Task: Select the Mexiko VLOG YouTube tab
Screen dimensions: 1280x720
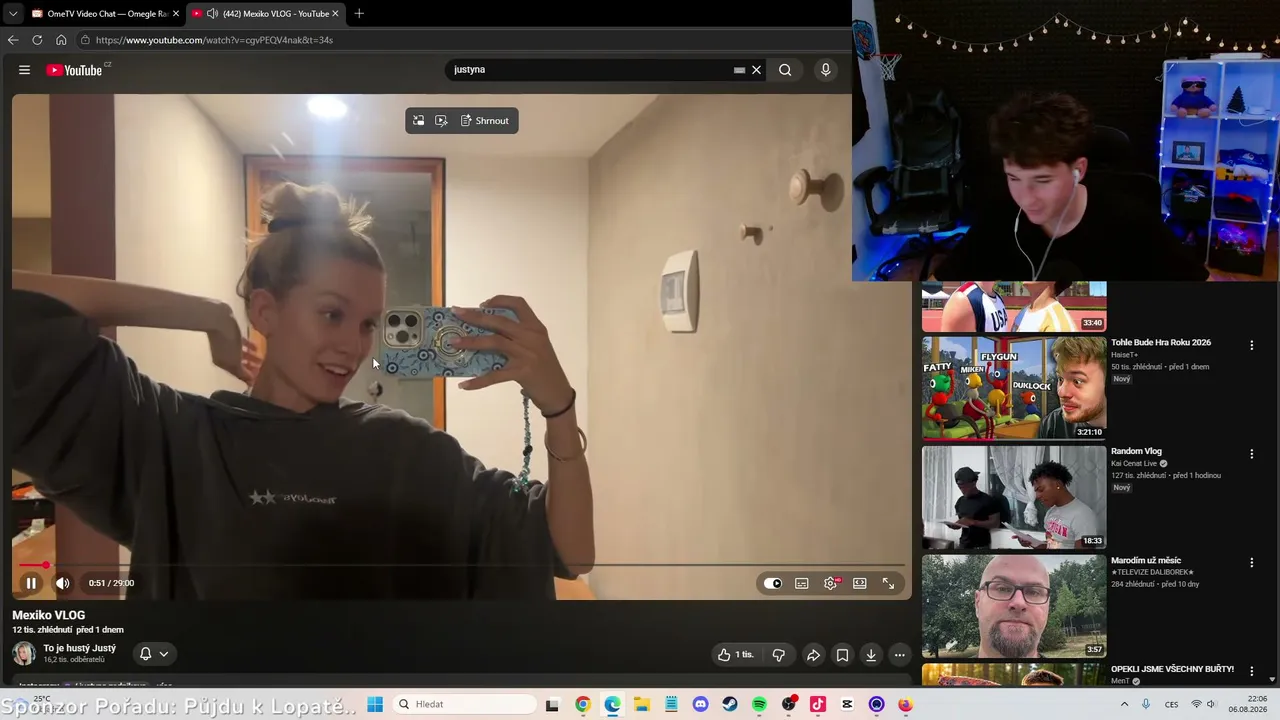Action: 267,14
